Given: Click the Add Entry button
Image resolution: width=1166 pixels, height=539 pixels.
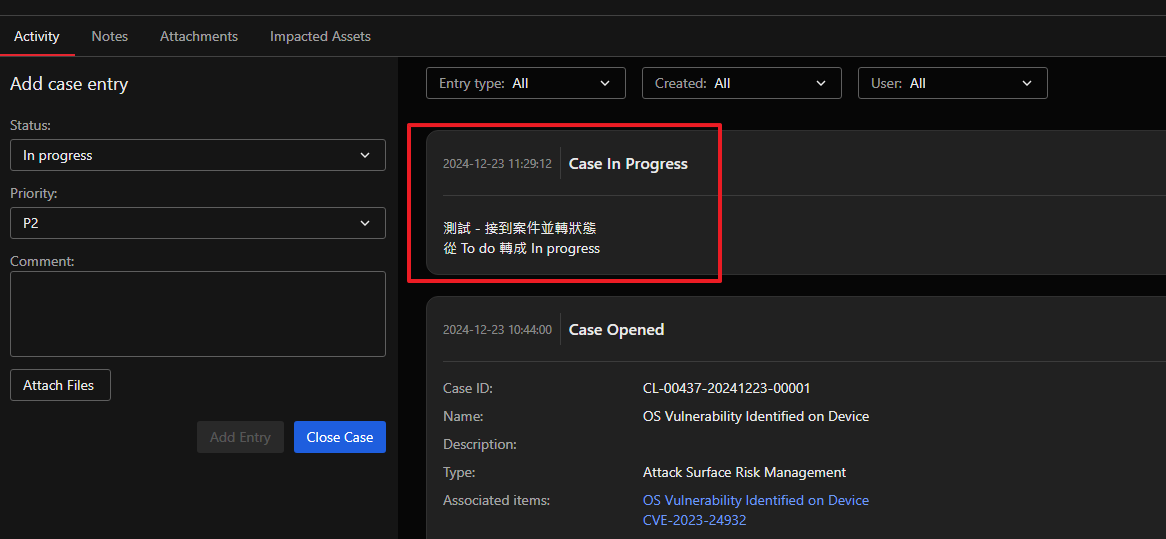Looking at the screenshot, I should click(240, 437).
